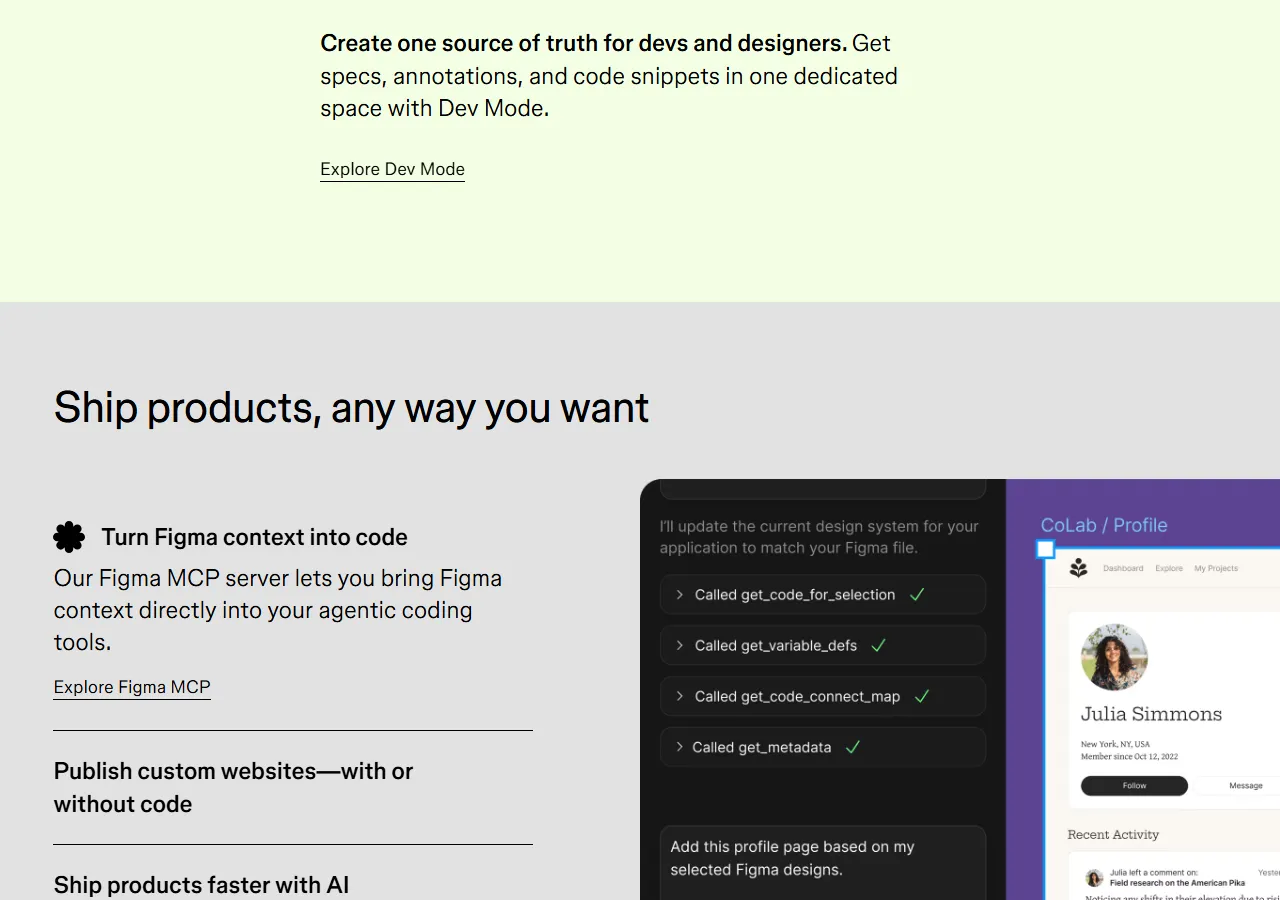This screenshot has height=900, width=1280.
Task: Click Julia Simmons' profile photo
Action: pos(1114,657)
